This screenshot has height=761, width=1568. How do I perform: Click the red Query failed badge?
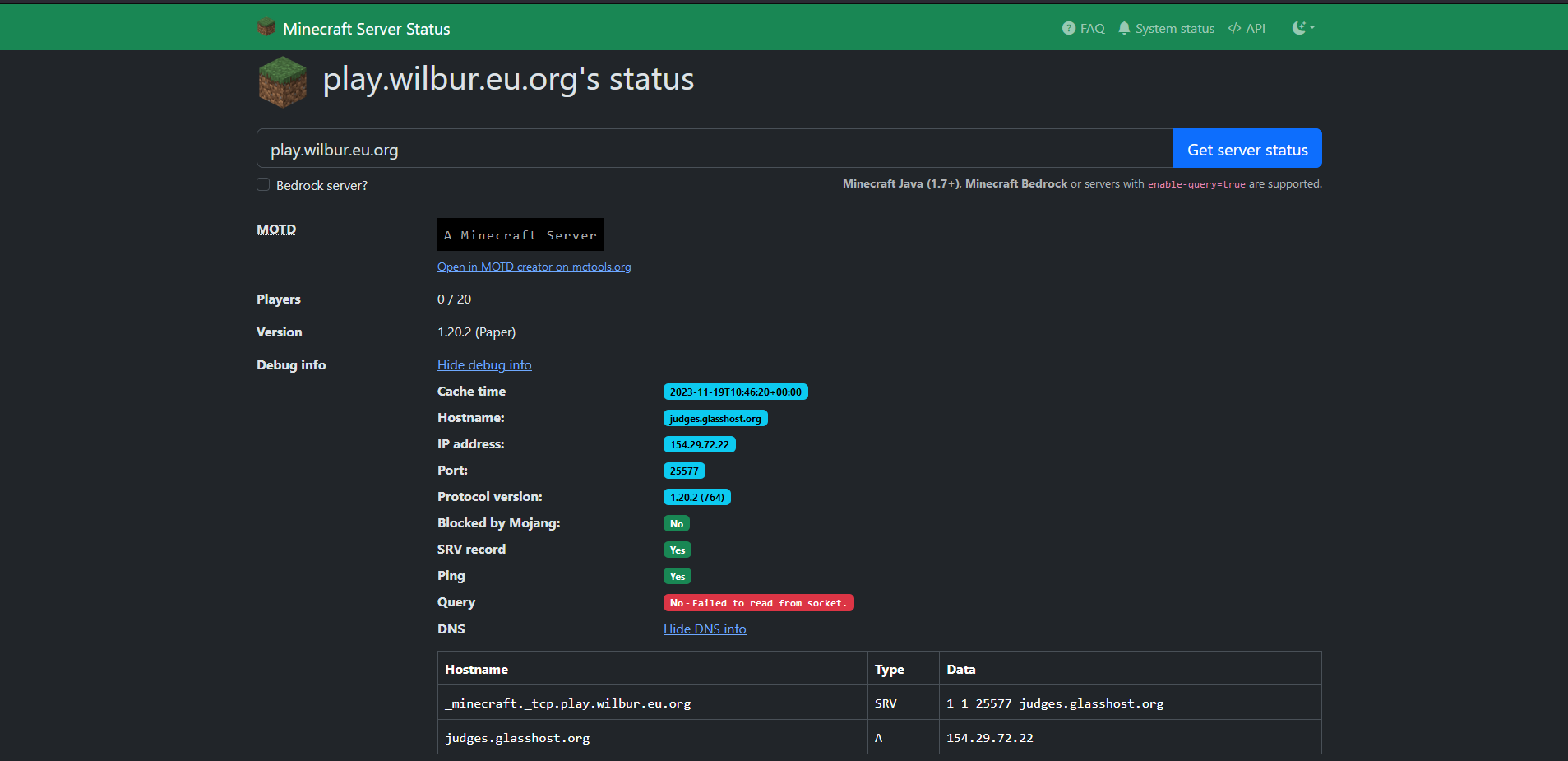pos(758,603)
